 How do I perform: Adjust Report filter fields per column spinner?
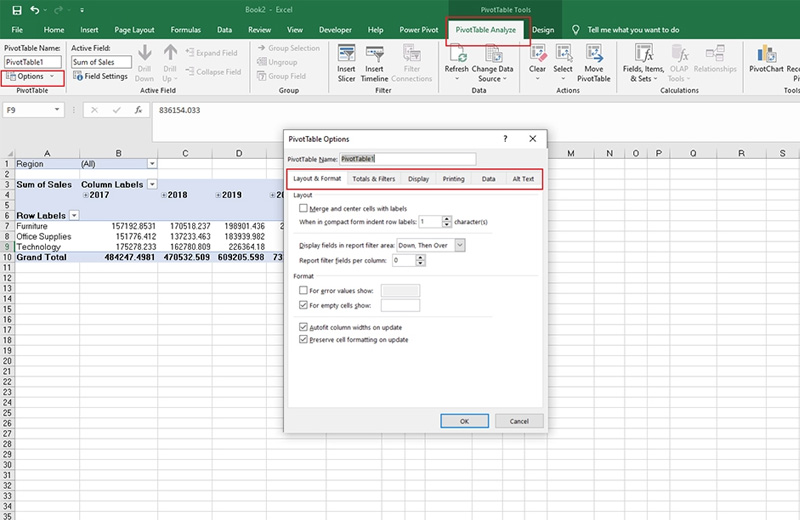coord(420,260)
